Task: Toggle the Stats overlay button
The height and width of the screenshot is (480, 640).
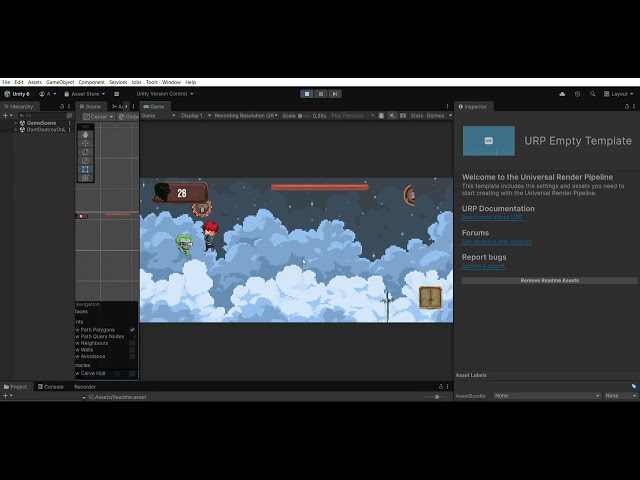Action: pos(417,116)
